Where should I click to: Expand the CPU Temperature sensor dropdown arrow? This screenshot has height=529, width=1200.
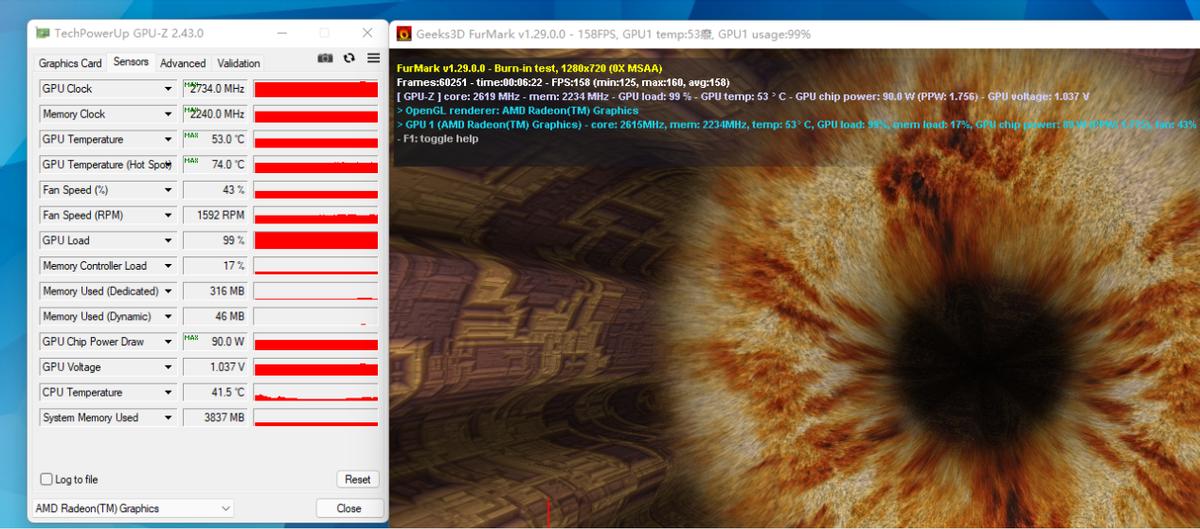click(x=168, y=392)
